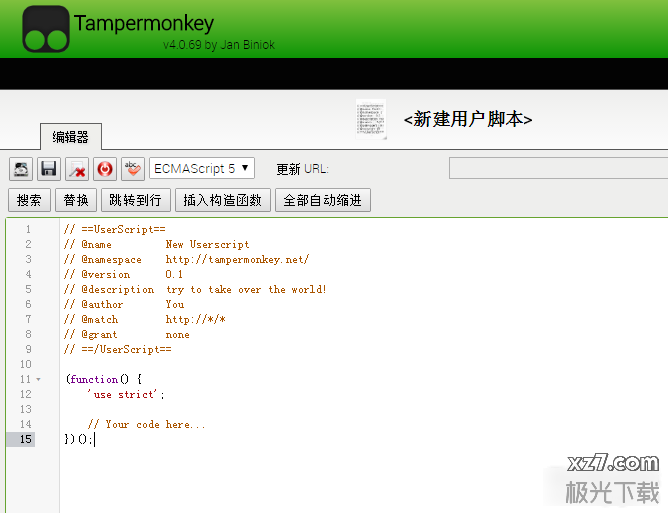Click the 更新 URL input field

[558, 168]
